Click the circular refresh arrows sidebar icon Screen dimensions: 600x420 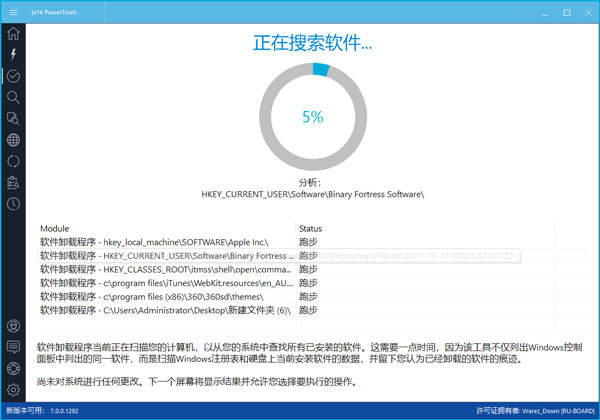point(13,161)
